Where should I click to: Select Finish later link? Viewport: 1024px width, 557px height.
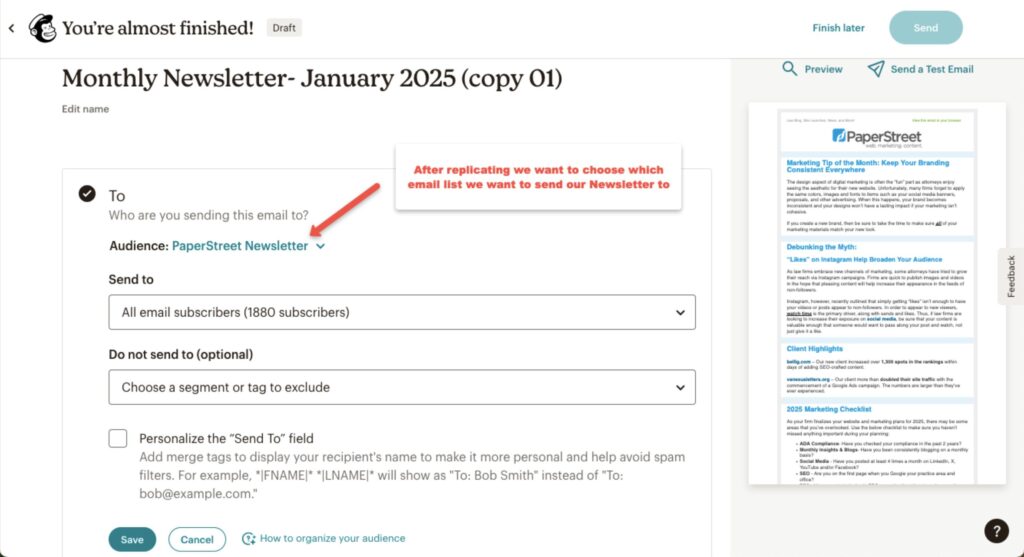(838, 28)
